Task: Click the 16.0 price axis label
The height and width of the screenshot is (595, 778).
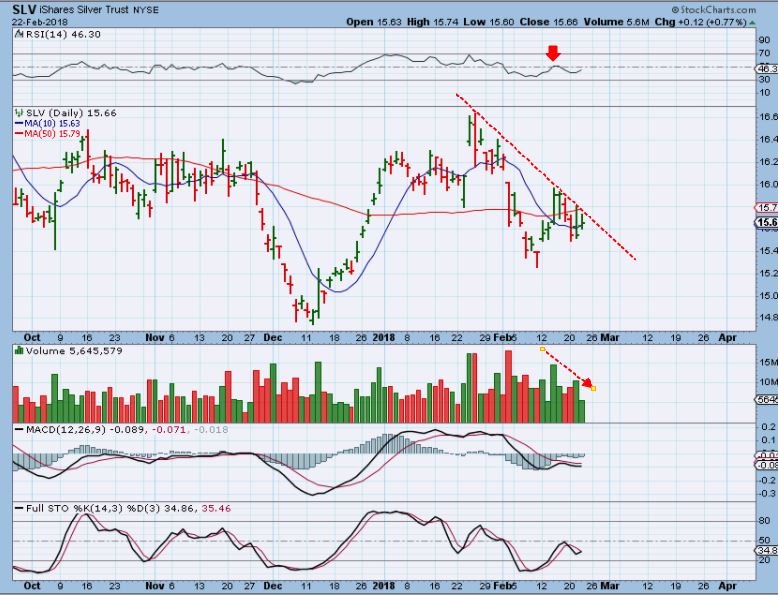Action: tap(768, 184)
